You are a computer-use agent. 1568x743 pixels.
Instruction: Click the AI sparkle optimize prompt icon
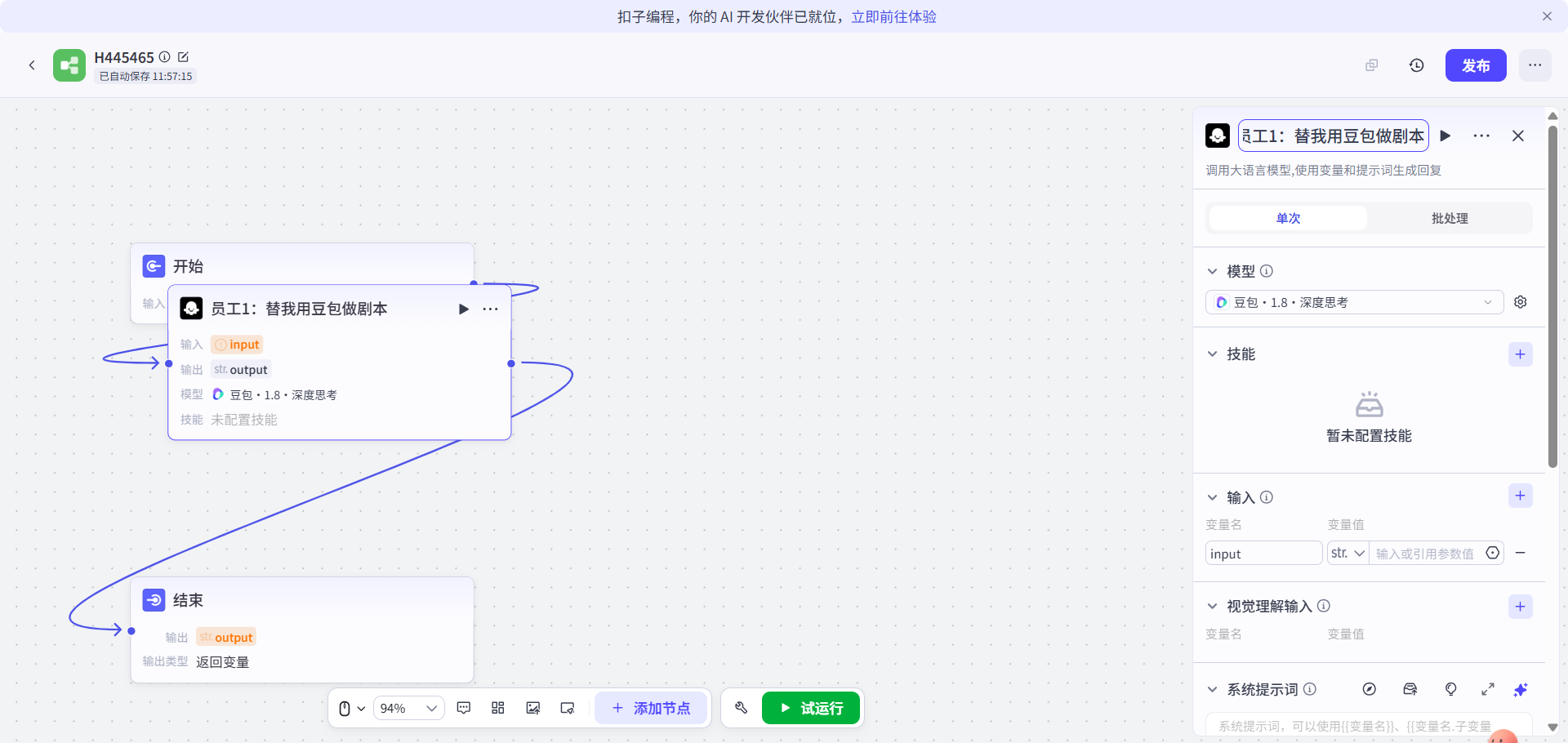[1521, 689]
